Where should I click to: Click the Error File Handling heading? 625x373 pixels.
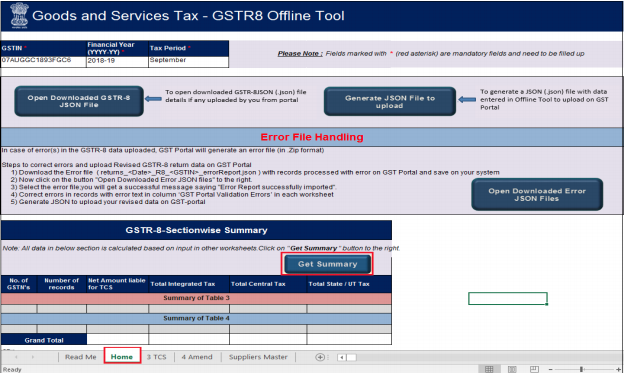pyautogui.click(x=312, y=137)
